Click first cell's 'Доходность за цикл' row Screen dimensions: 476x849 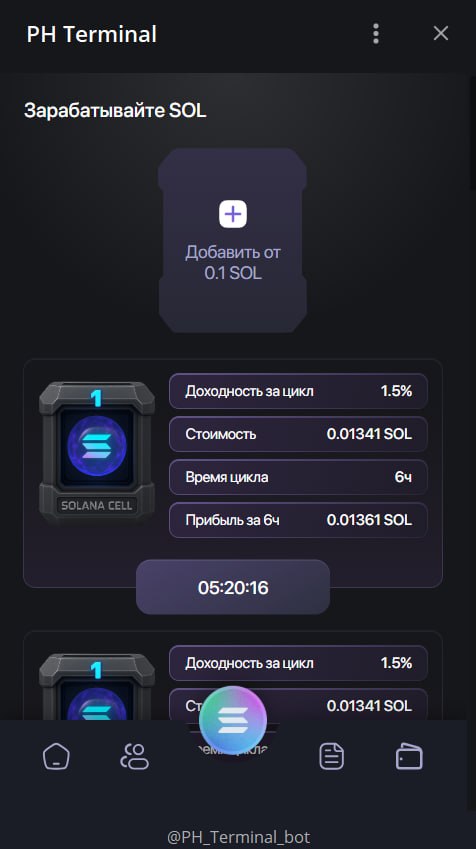[x=298, y=391]
